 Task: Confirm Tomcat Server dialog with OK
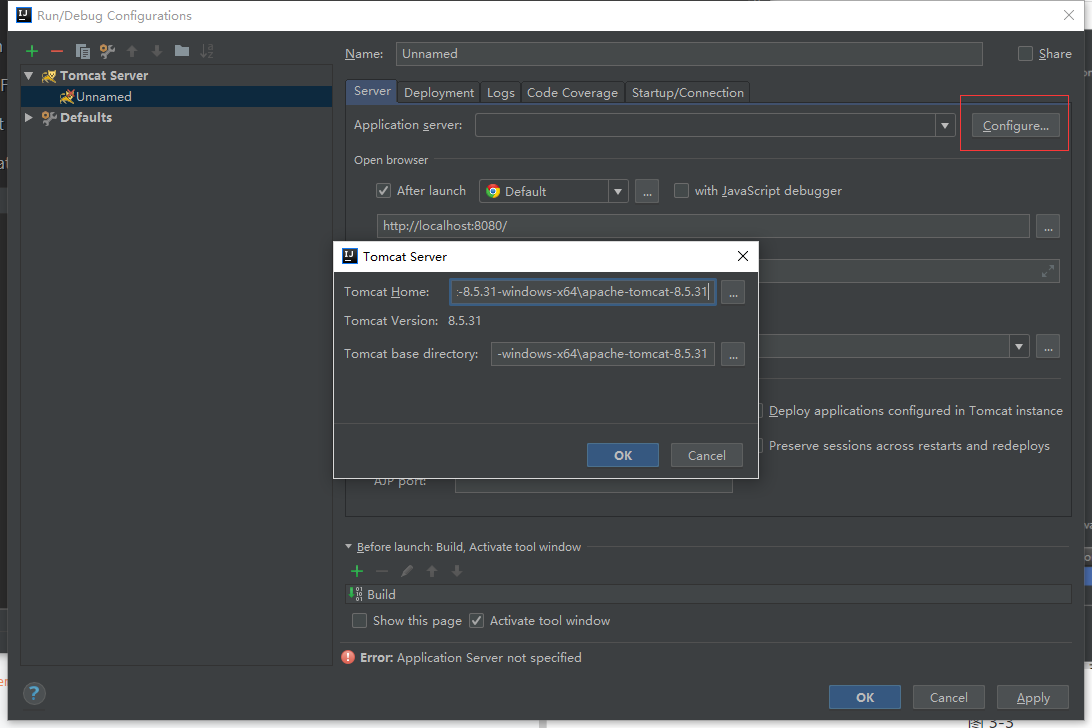[623, 455]
